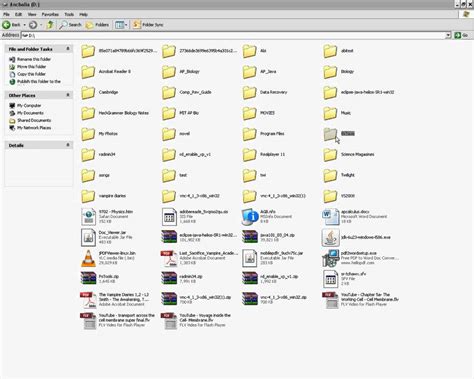This screenshot has height=379, width=474.
Task: Open My Documents from Other Places
Action: point(30,113)
